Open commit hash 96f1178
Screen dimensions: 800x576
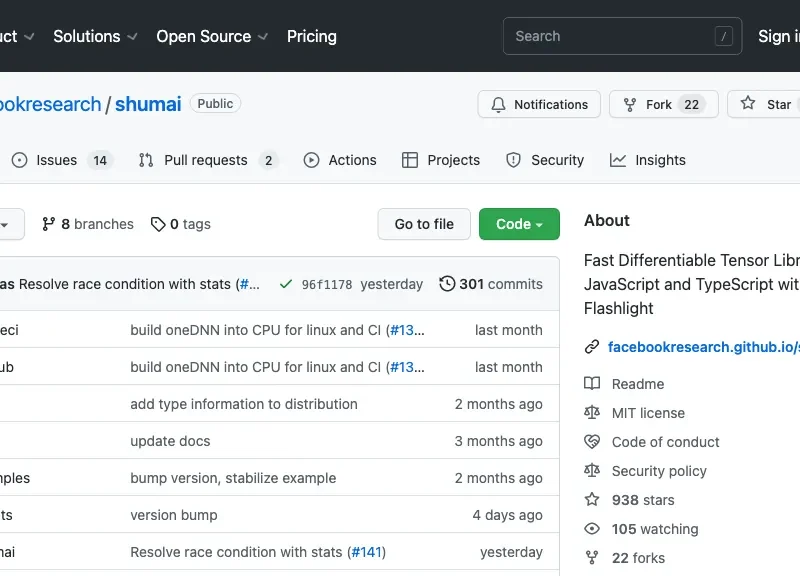pos(327,284)
